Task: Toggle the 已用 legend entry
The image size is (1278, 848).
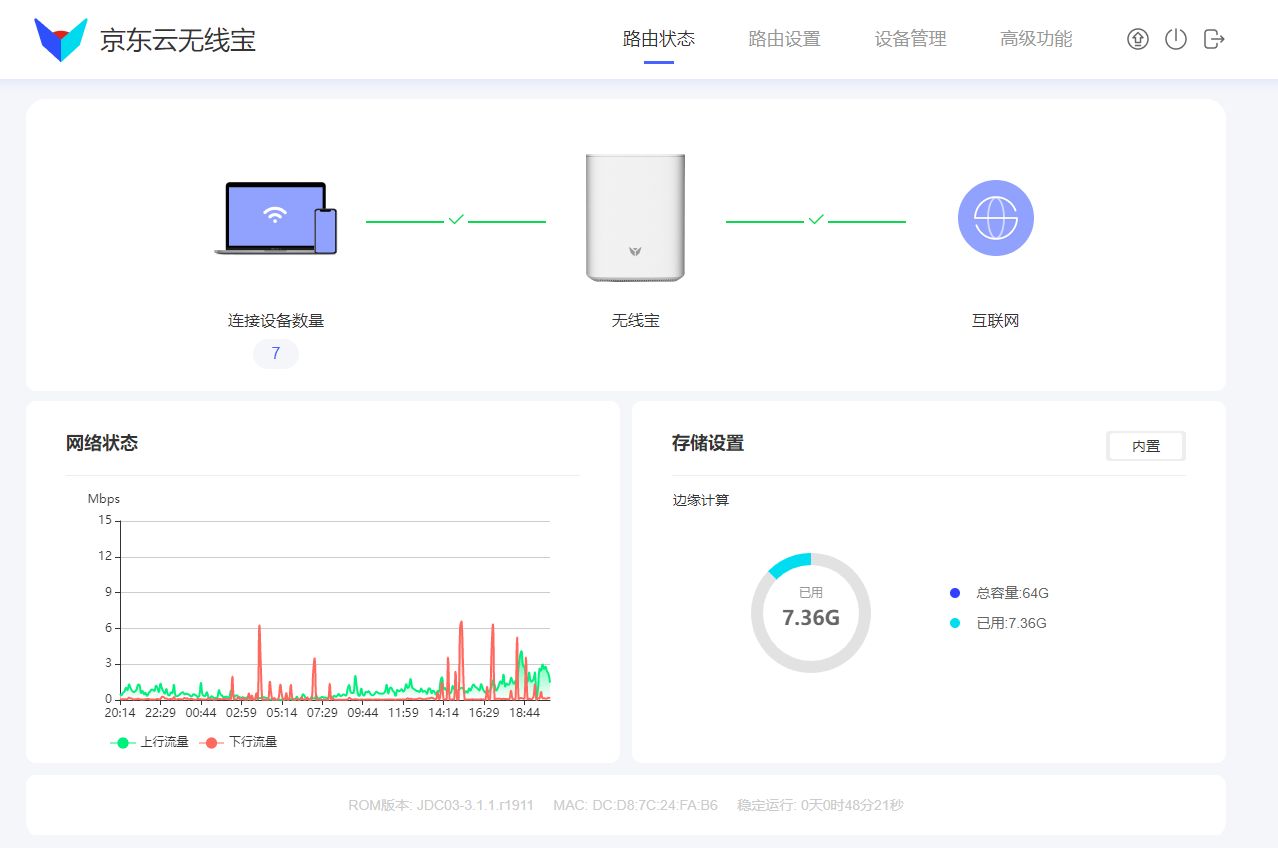Action: (x=999, y=623)
